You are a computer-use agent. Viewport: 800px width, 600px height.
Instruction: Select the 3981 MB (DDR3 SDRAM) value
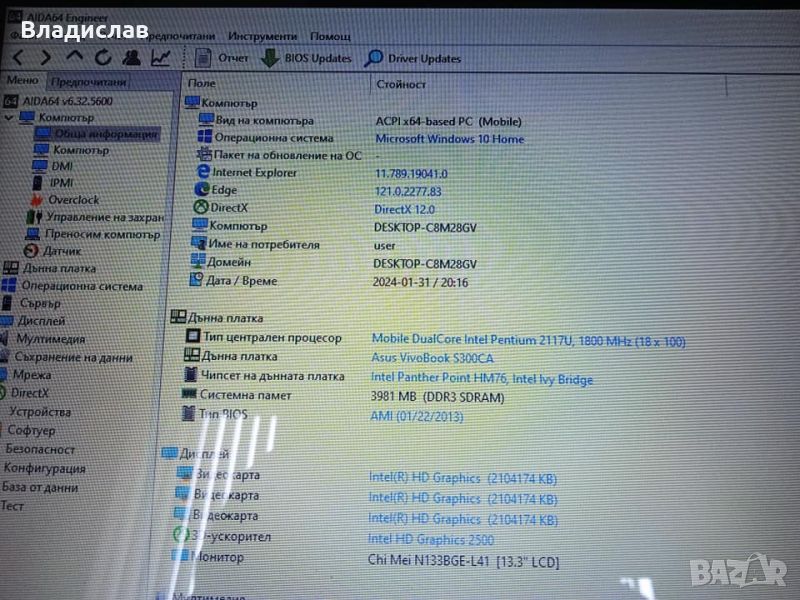[437, 397]
